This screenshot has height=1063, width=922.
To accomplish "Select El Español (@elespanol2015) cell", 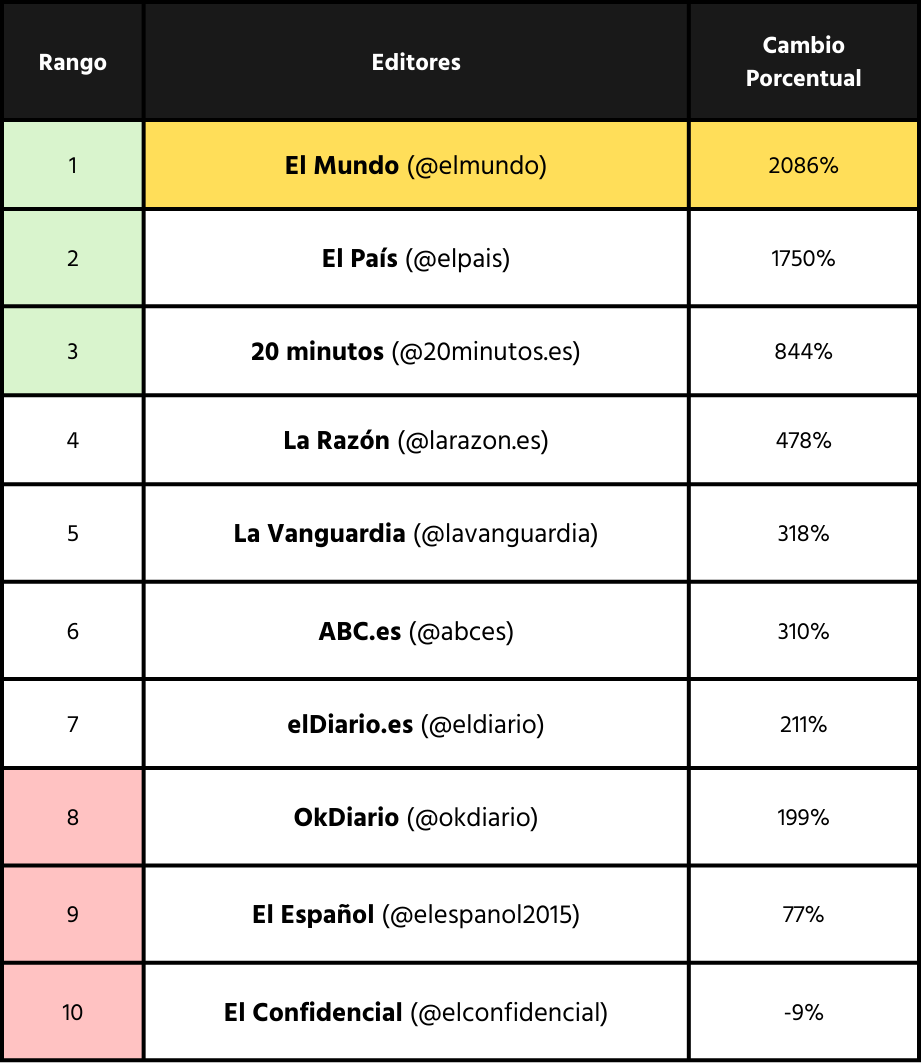I will pyautogui.click(x=416, y=915).
